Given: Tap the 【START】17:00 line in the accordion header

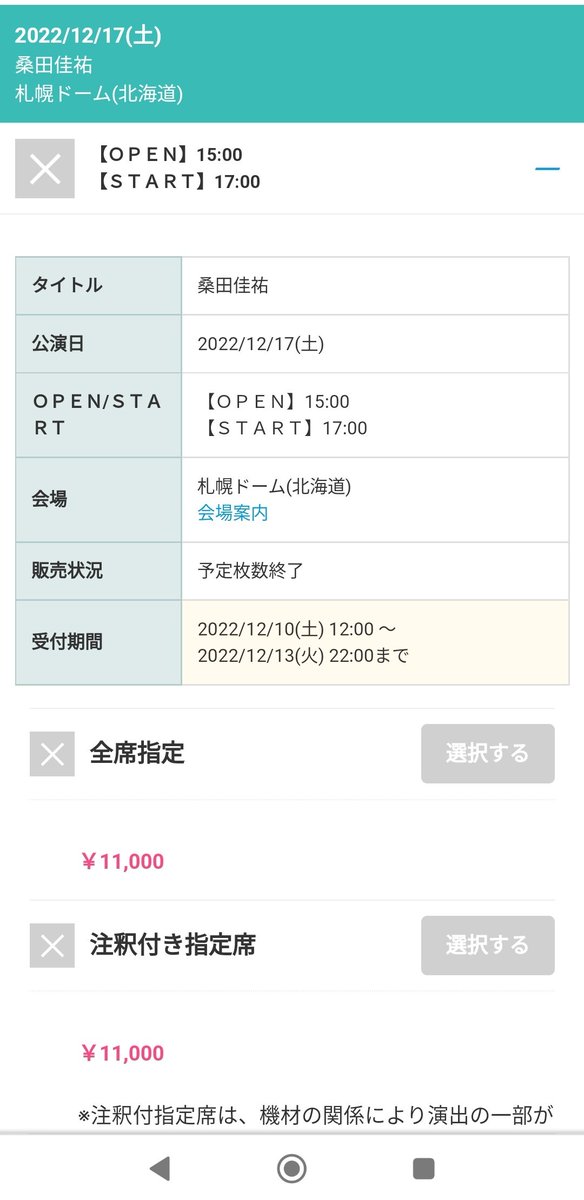Looking at the screenshot, I should [x=178, y=182].
